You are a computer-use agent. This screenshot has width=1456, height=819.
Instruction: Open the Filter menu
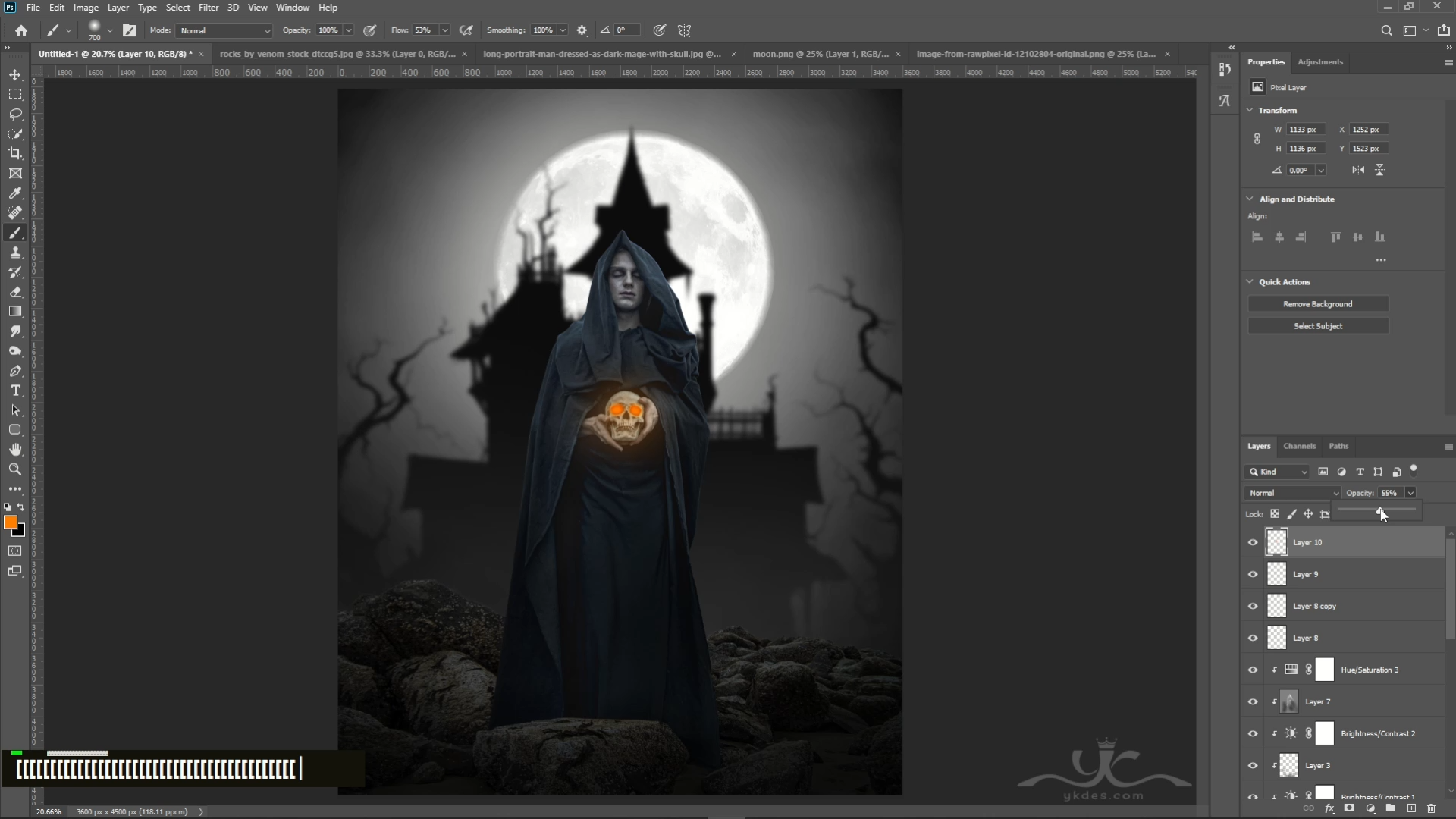209,8
